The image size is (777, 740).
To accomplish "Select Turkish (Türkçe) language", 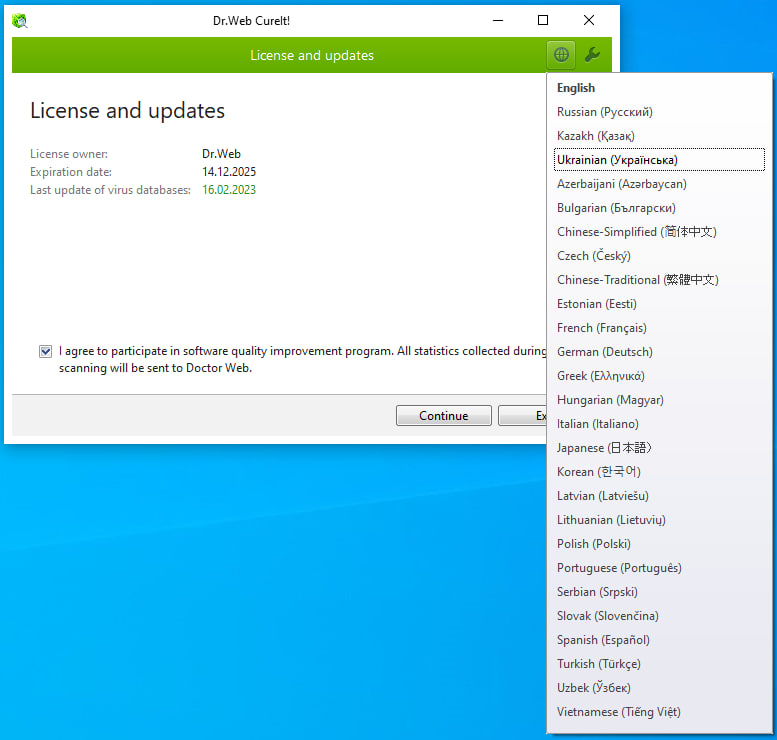I will [659, 664].
